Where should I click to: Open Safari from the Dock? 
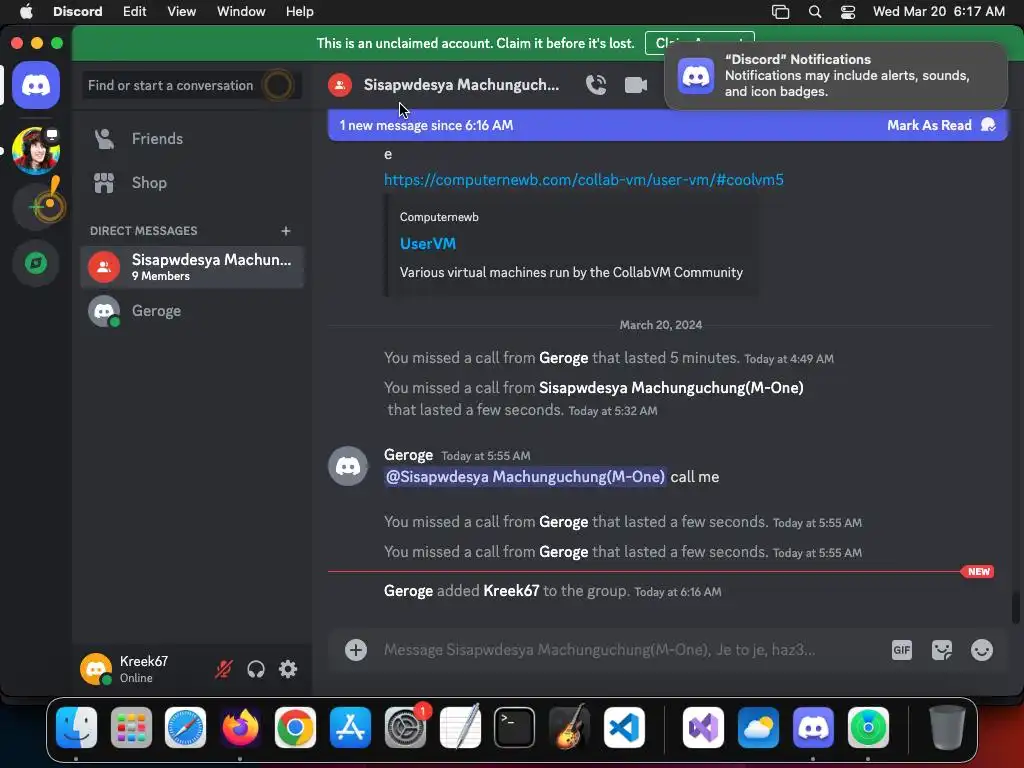coord(185,728)
